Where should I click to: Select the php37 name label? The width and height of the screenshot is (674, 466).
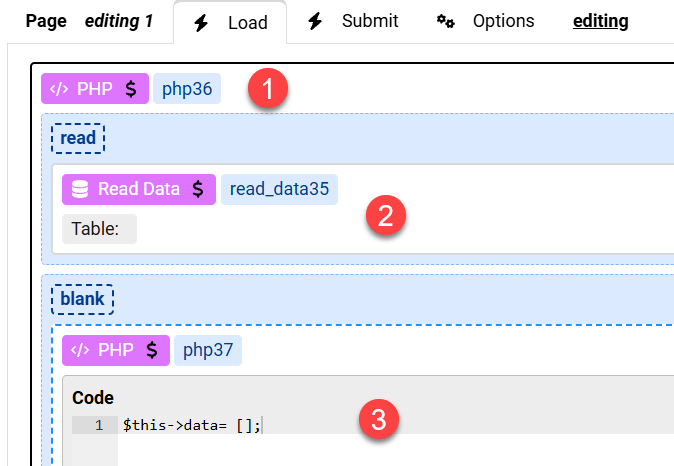point(208,350)
